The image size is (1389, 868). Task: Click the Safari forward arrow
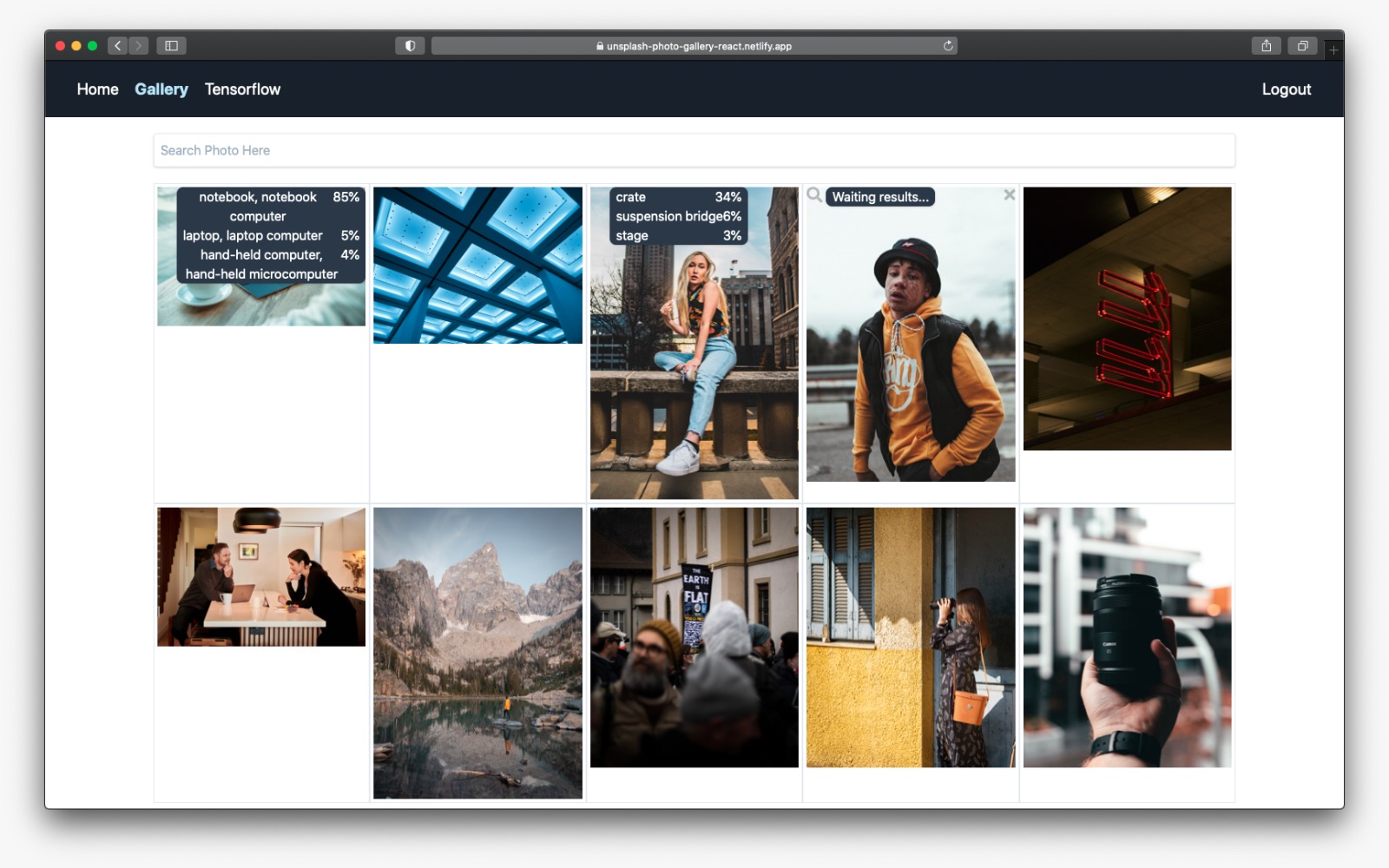click(138, 46)
